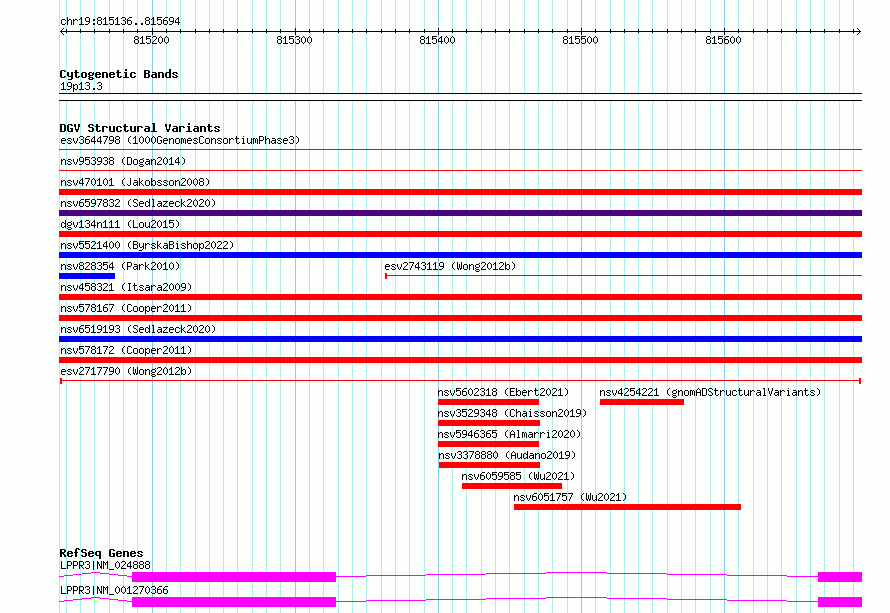Viewport: 890px width, 613px height.
Task: Select nsv5602318 (Ebert2021) red bar
Action: click(488, 402)
